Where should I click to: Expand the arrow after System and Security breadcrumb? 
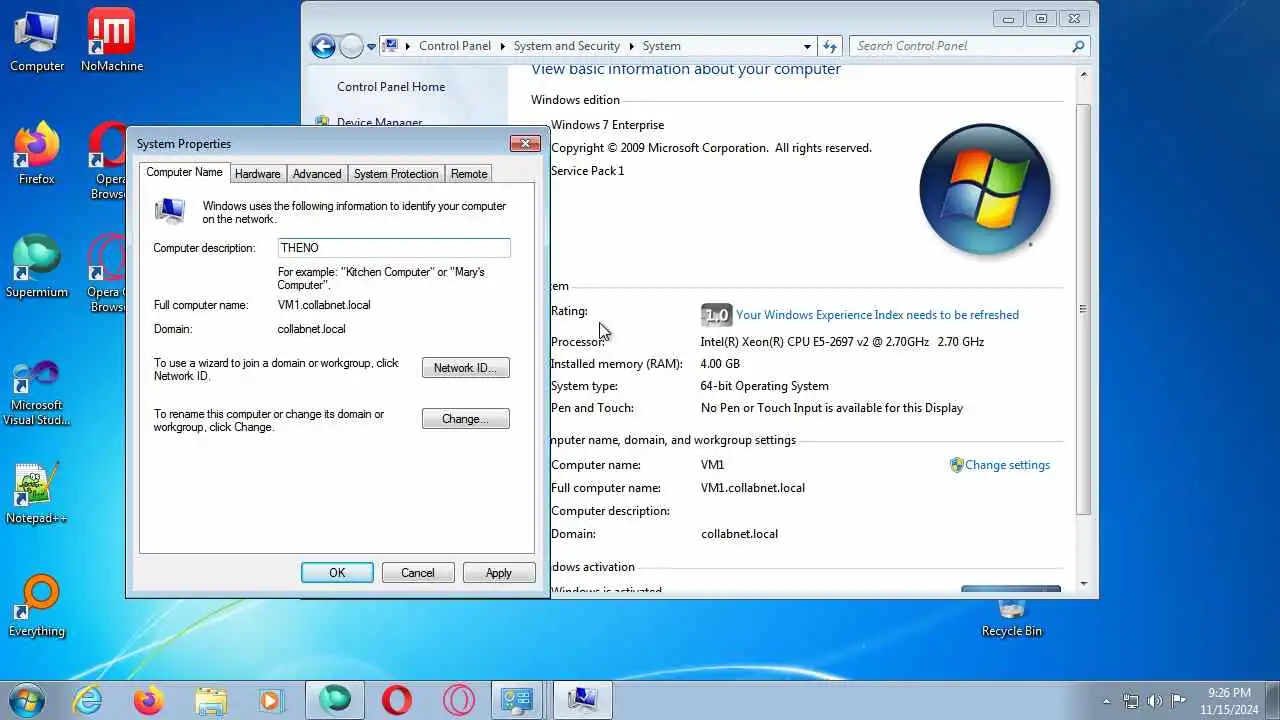coord(631,46)
